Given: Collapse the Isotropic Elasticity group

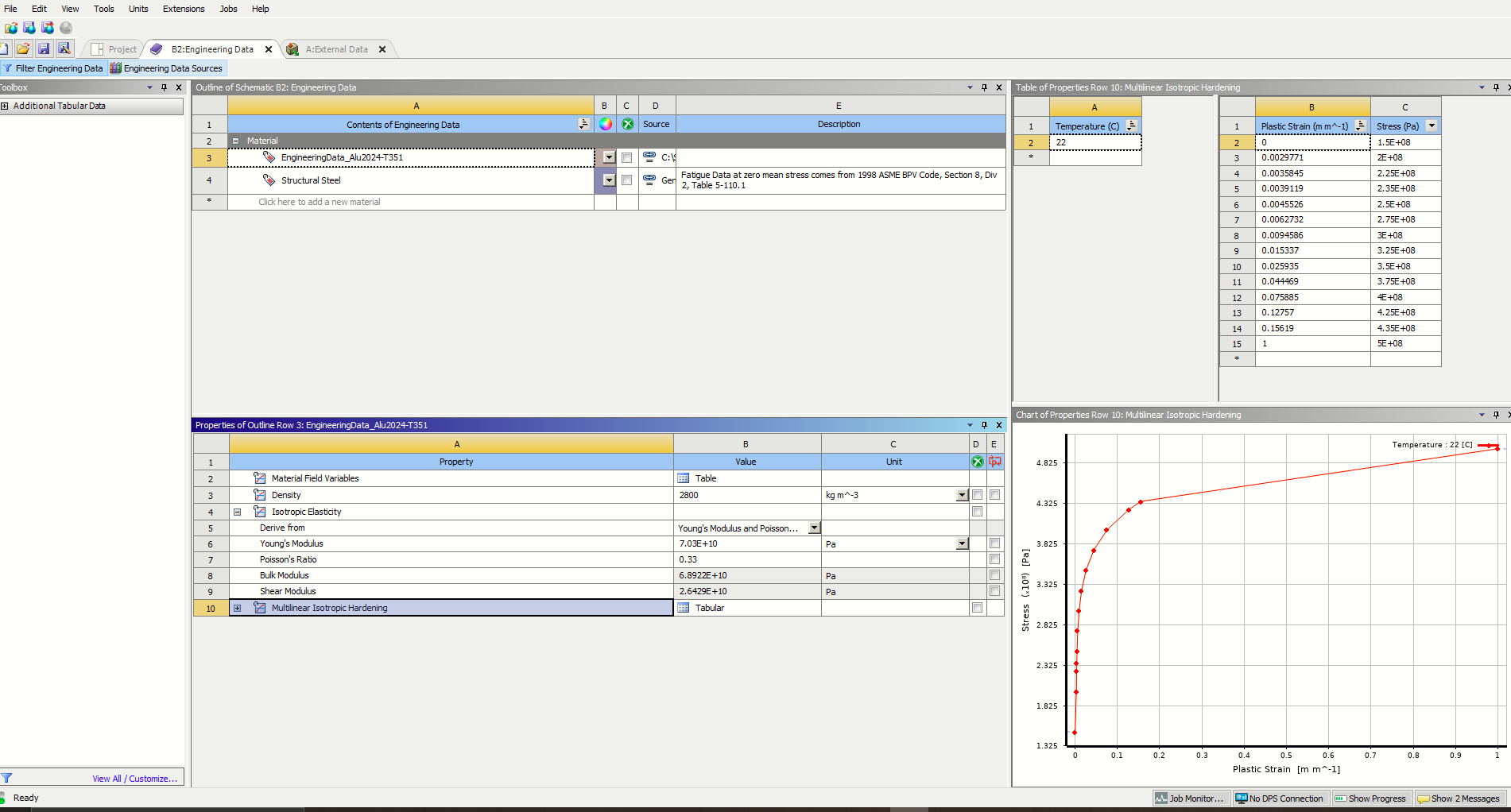Looking at the screenshot, I should coord(237,512).
